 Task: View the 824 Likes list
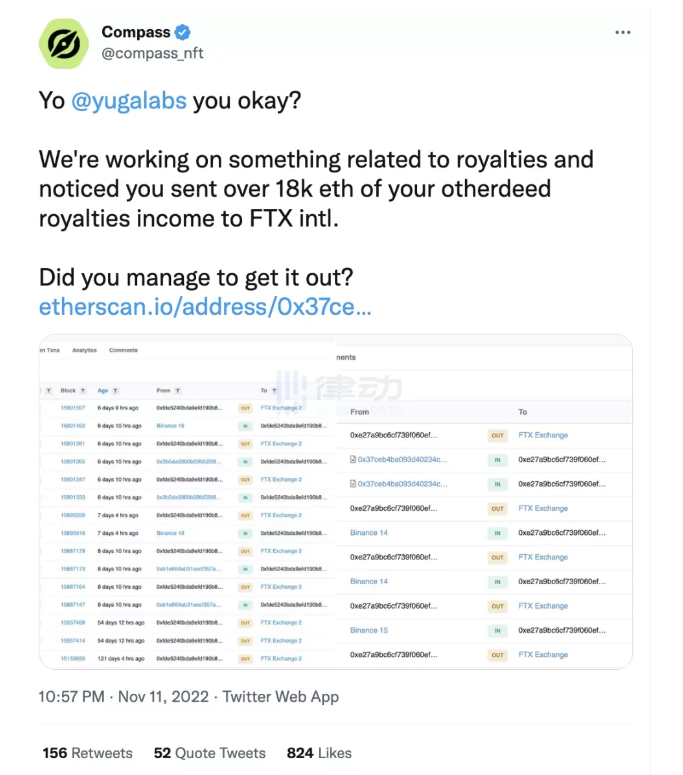pyautogui.click(x=319, y=753)
